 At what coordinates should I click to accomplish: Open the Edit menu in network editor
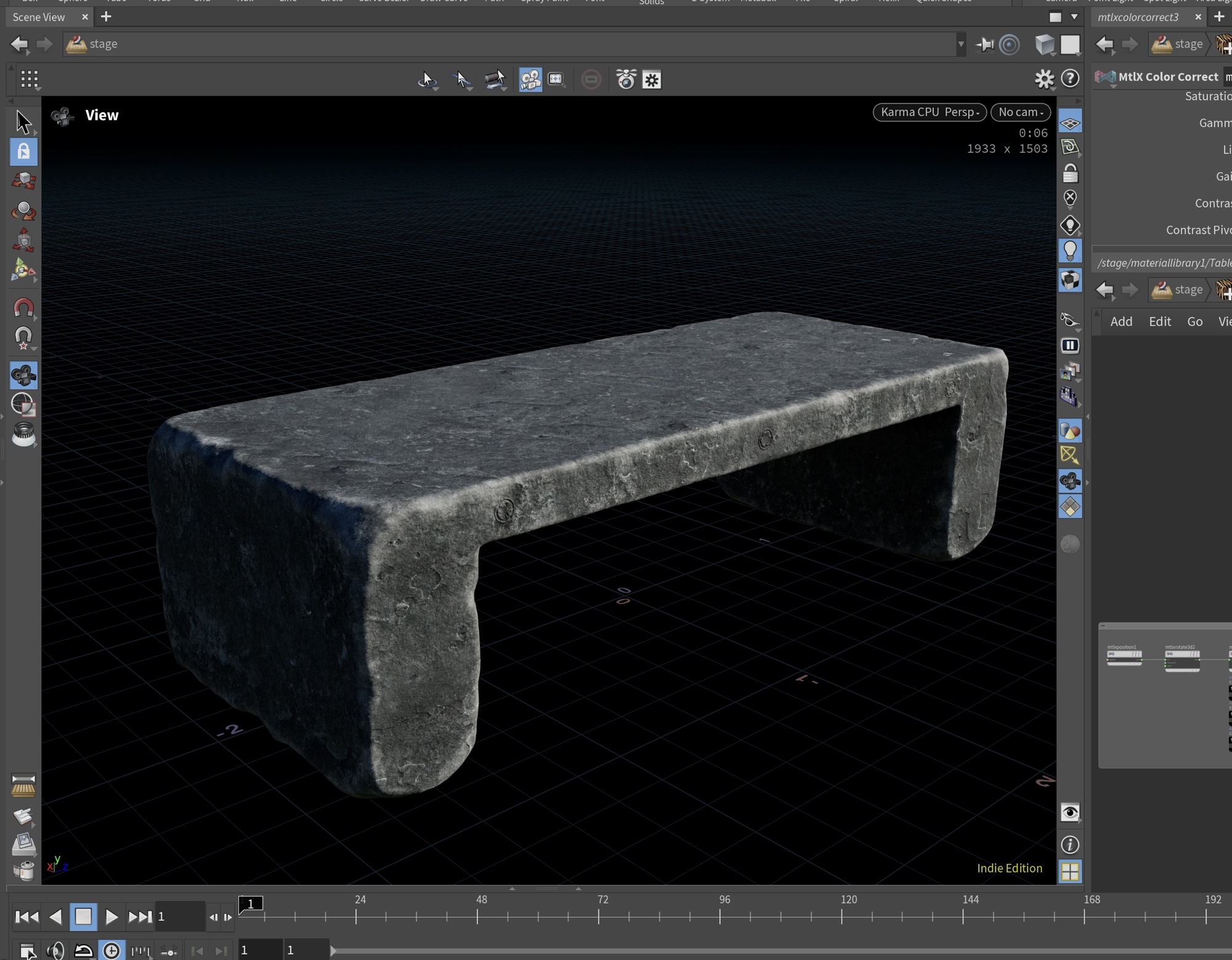pyautogui.click(x=1159, y=321)
